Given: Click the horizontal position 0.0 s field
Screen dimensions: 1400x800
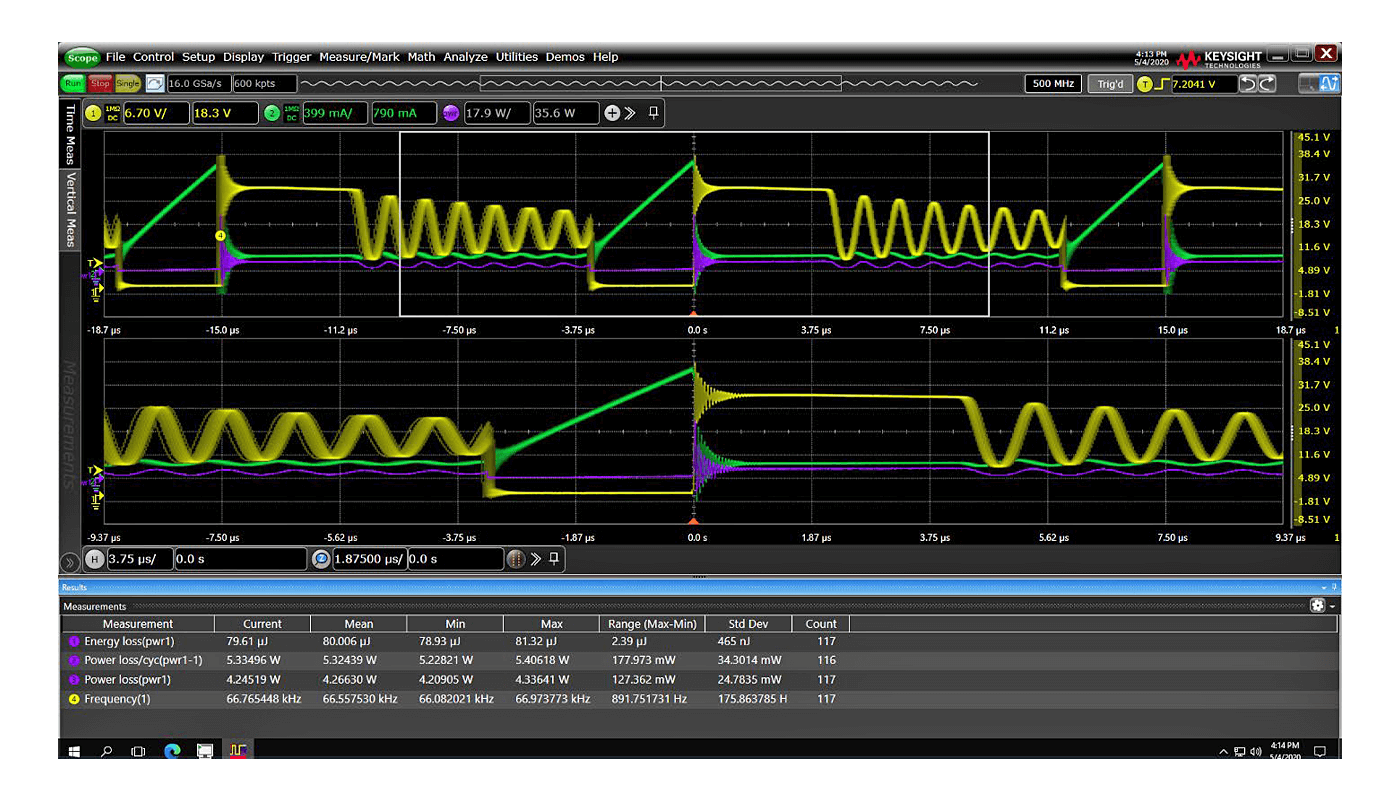Looking at the screenshot, I should 240,559.
